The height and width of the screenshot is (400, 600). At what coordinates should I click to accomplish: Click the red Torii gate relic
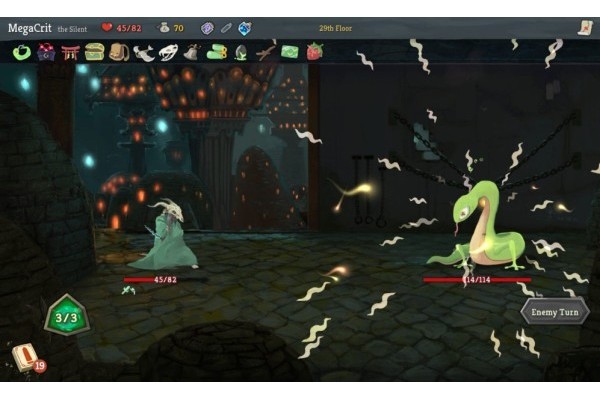click(70, 52)
